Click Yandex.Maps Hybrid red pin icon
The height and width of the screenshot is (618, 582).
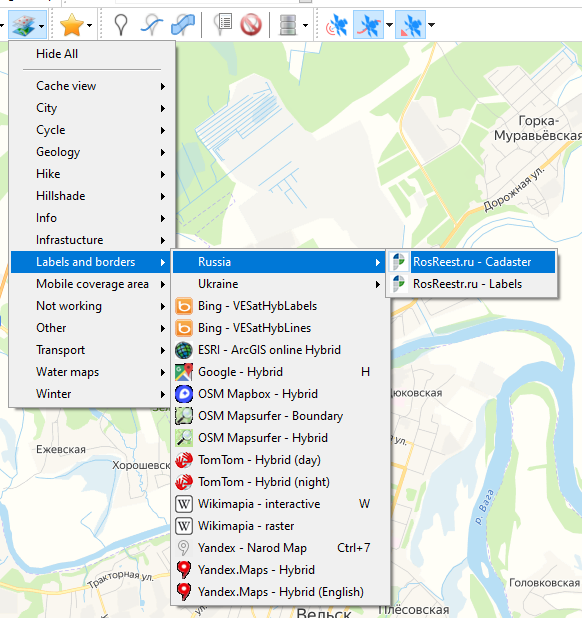(x=184, y=570)
